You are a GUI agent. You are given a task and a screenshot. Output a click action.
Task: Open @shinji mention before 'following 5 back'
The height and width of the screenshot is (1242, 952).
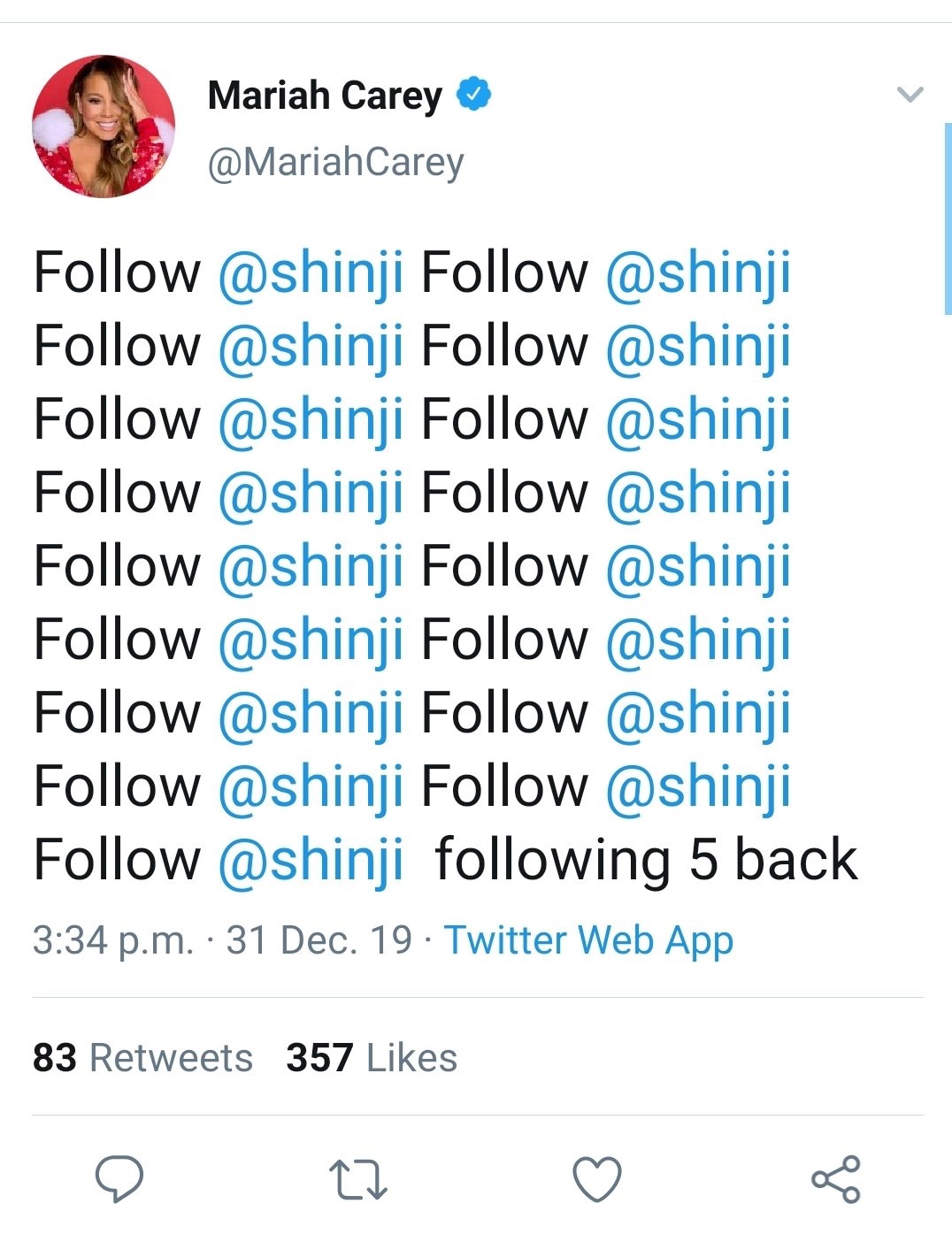tap(311, 860)
